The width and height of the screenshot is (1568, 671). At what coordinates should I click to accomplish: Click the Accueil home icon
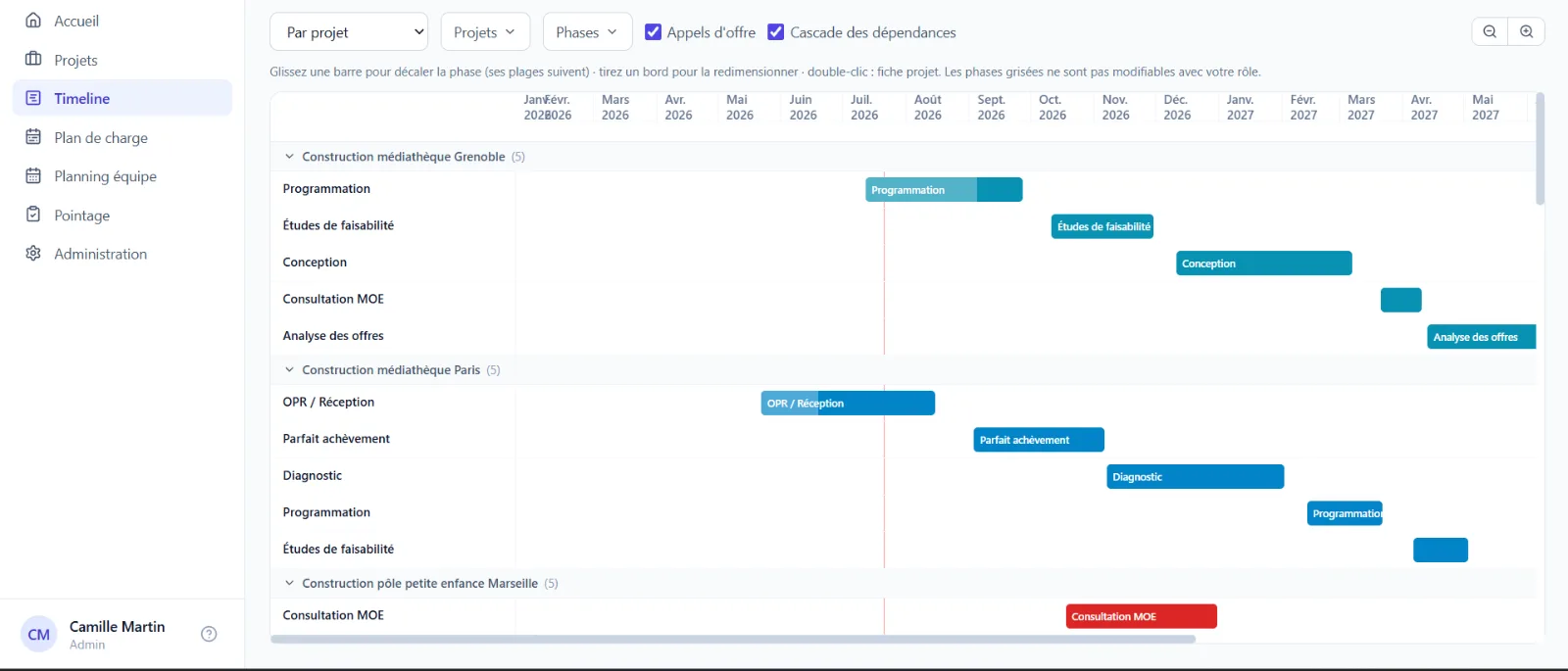33,20
